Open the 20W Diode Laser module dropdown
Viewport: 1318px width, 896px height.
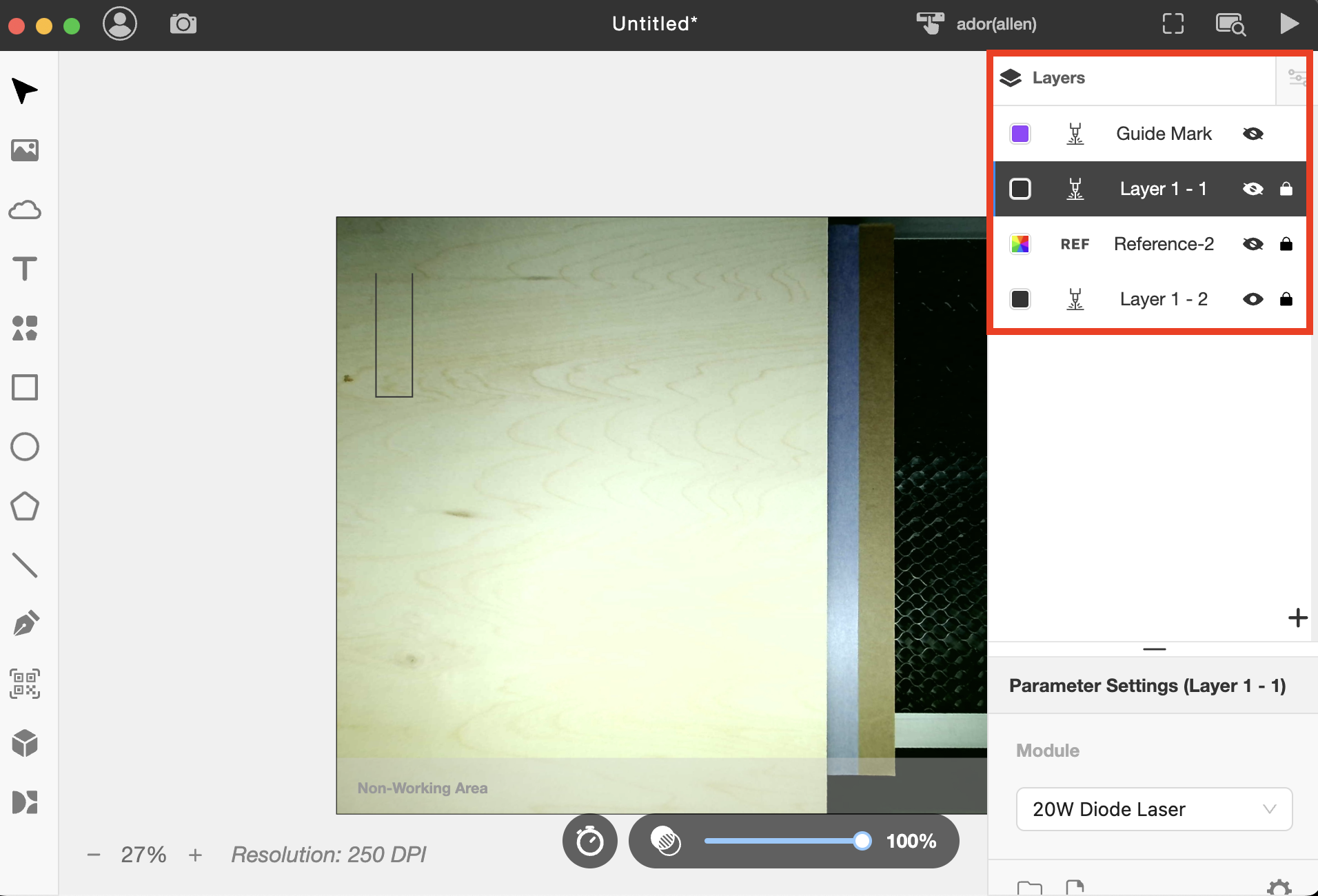[1154, 809]
